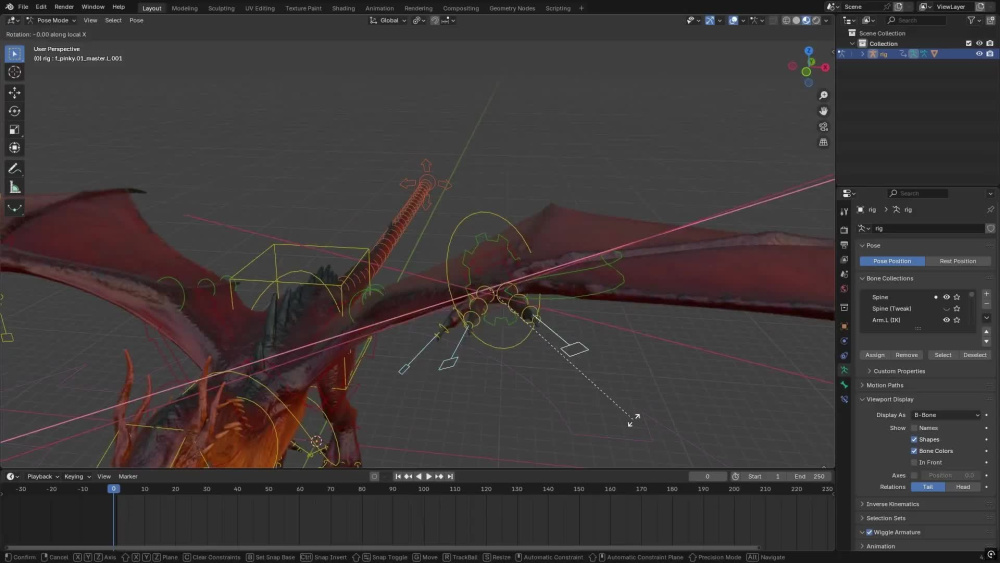Click the viewport zoom magnifier icon
Image resolution: width=1000 pixels, height=563 pixels.
point(823,95)
